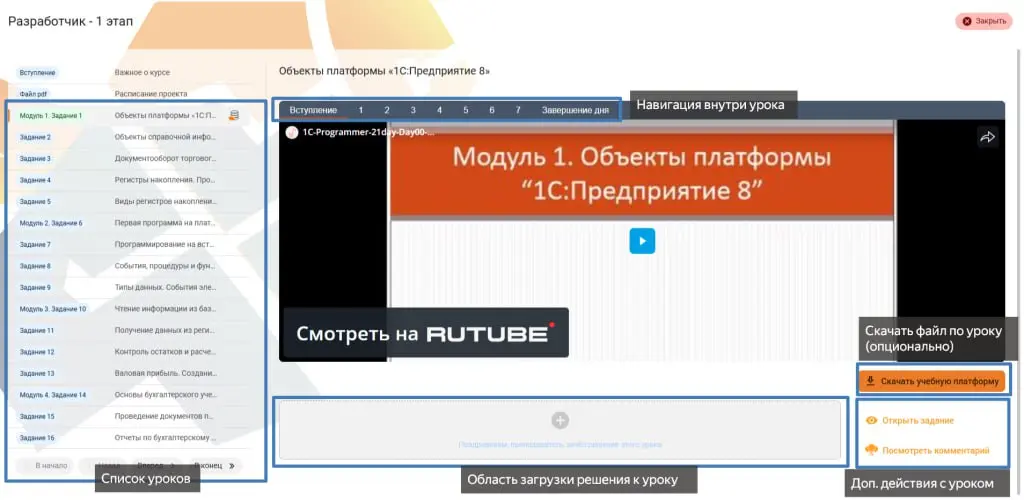The image size is (1024, 500).
Task: Open the Задание 8 lesson
Action: point(35,266)
